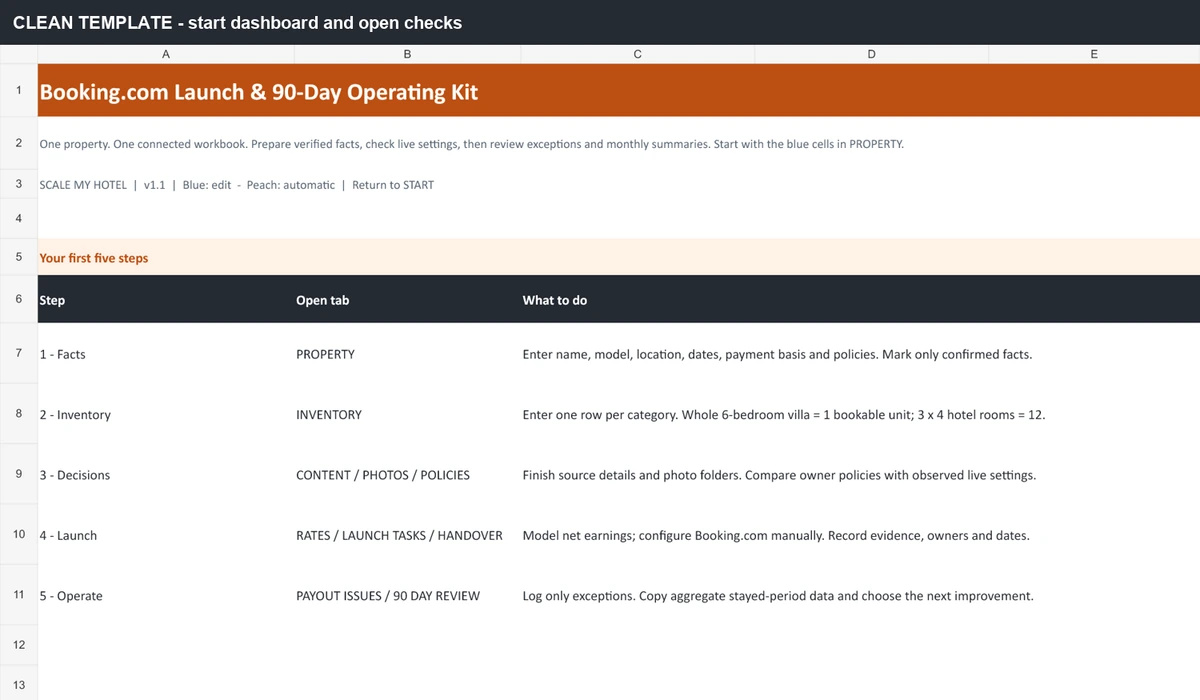Click the 'PAYOUT ISSUES / 90 DAY REVIEW' cell

click(407, 596)
